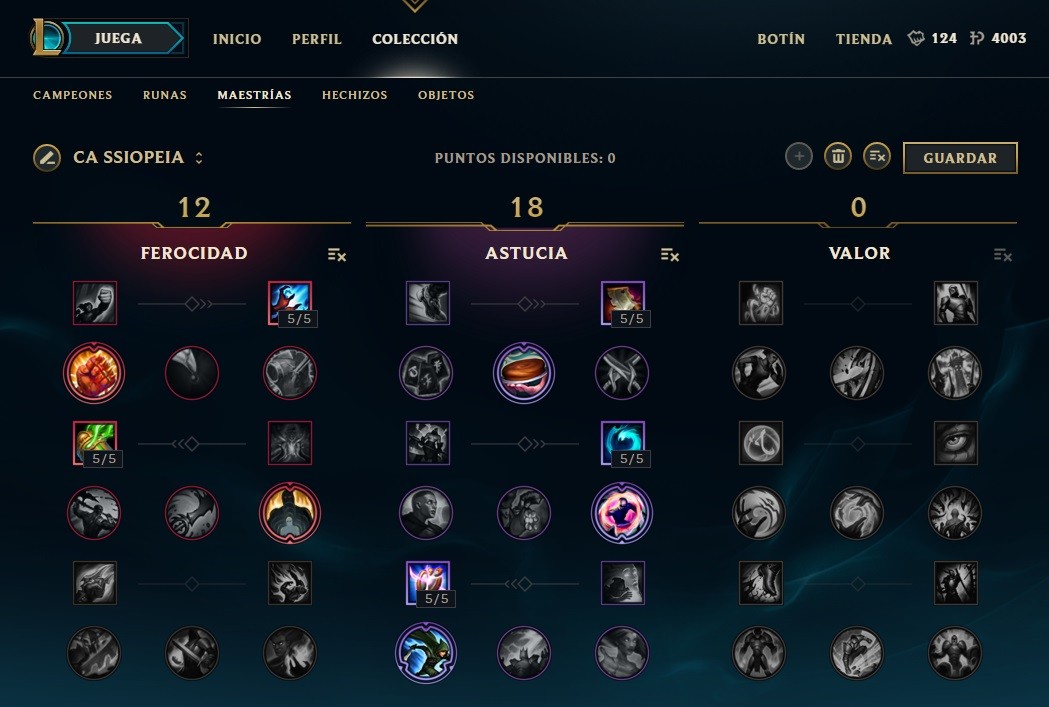Open the Tienda link

pyautogui.click(x=864, y=39)
